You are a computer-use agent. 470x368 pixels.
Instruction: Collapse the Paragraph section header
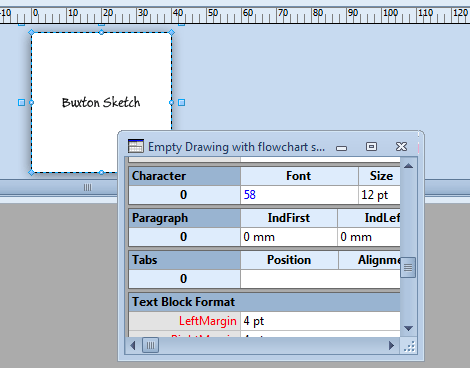(184, 218)
